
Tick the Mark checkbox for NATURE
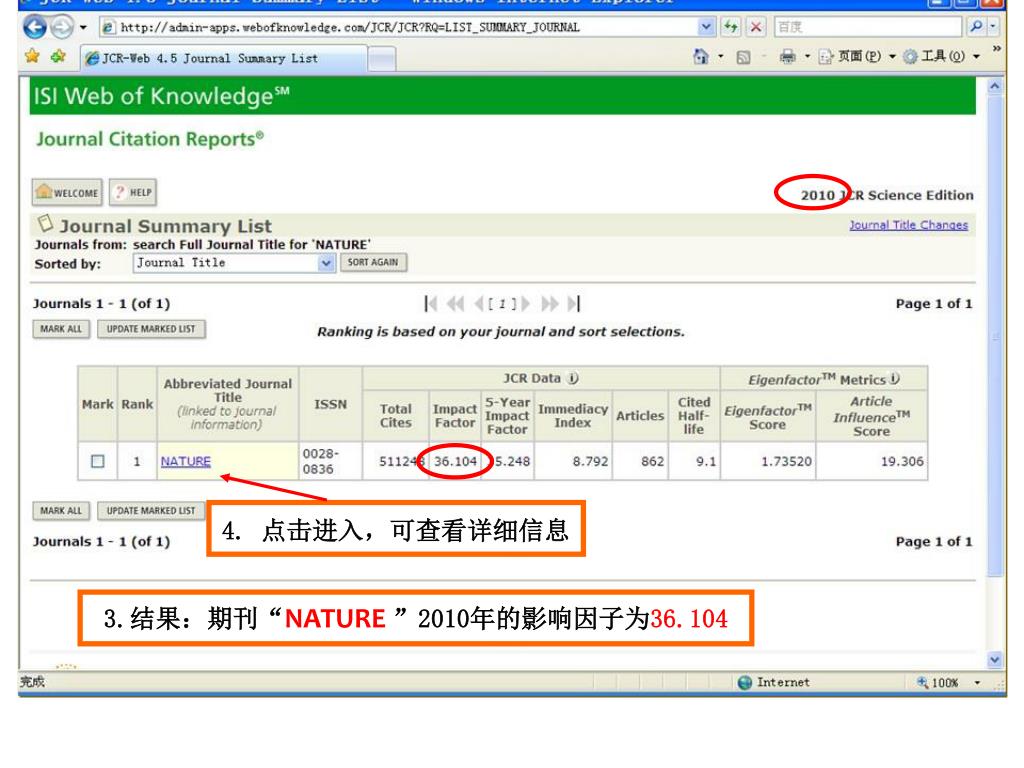(97, 461)
